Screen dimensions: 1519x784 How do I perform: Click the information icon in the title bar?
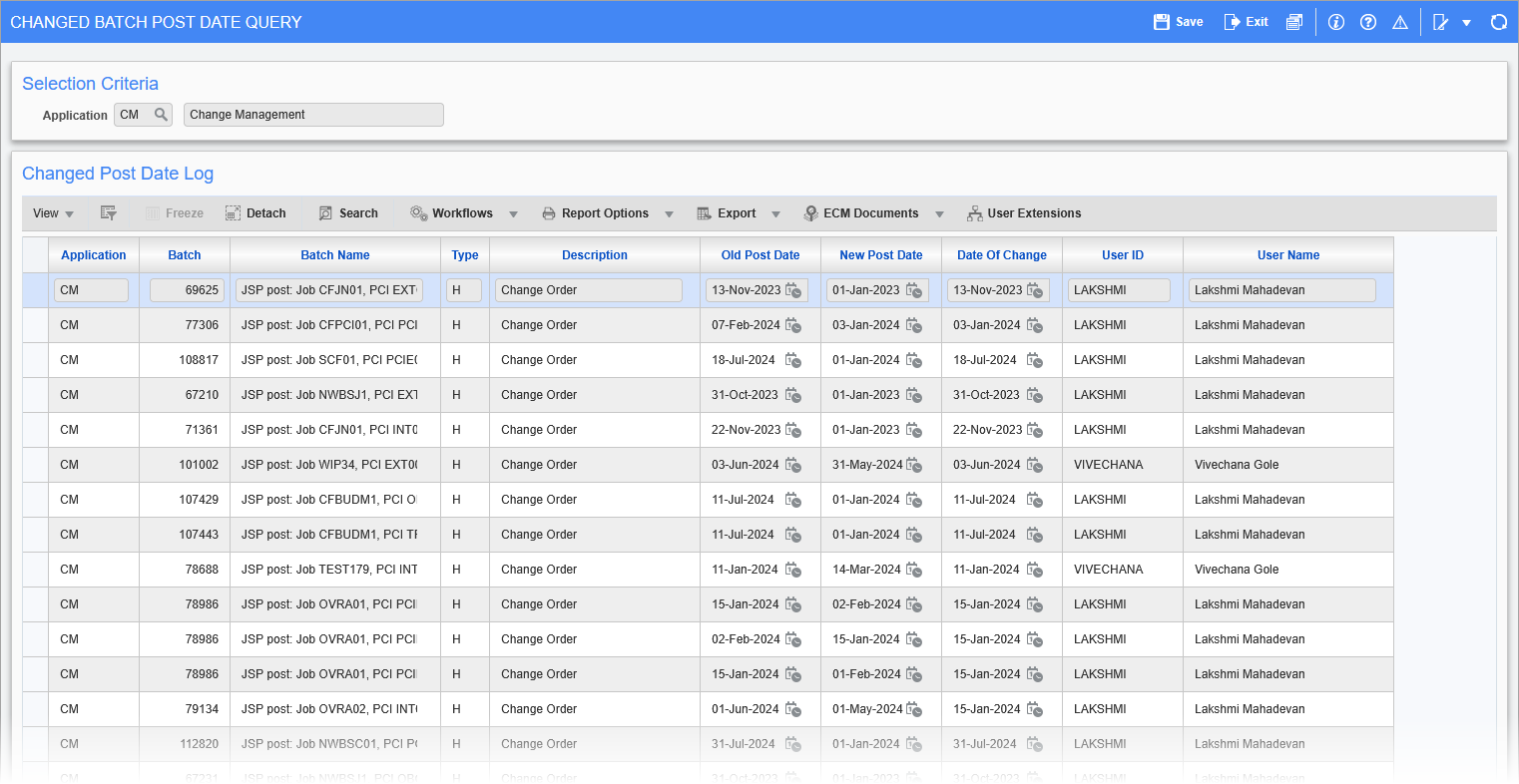click(1335, 21)
